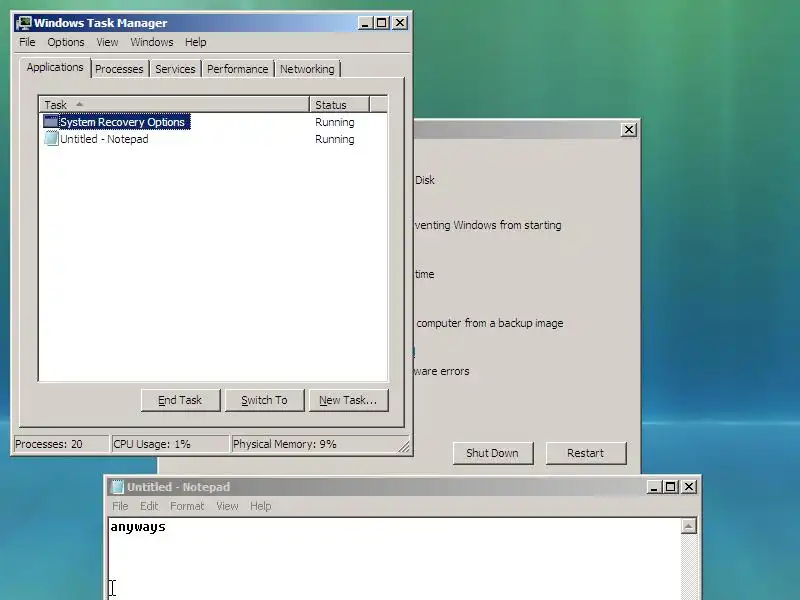
Task: Close the System Recovery Options dialog
Action: tap(629, 130)
